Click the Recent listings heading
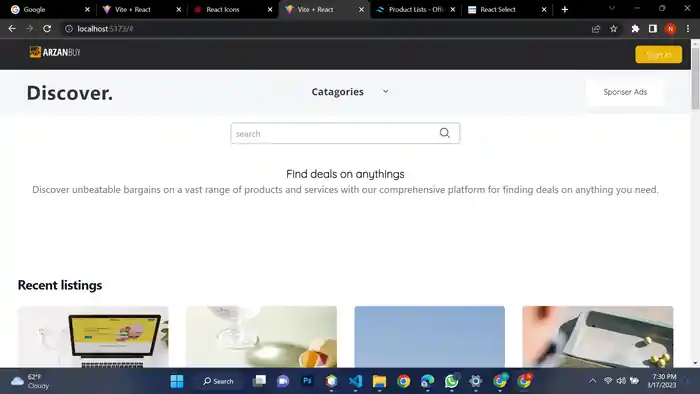 pos(60,285)
